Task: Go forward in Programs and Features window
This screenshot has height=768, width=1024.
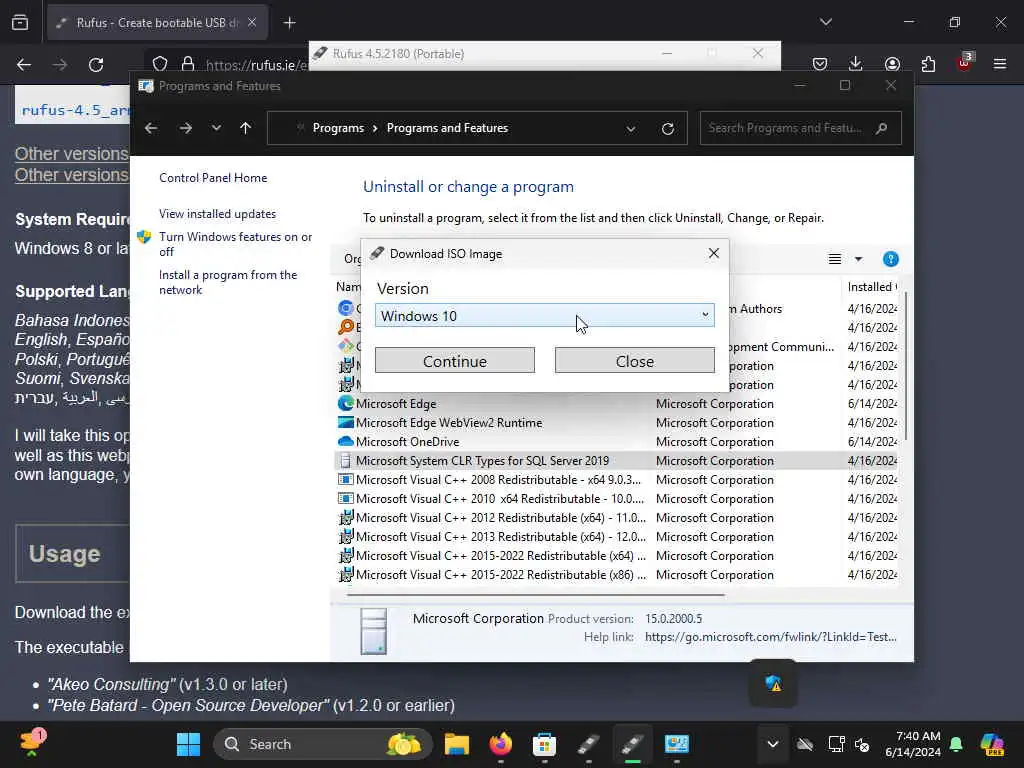Action: 185,128
